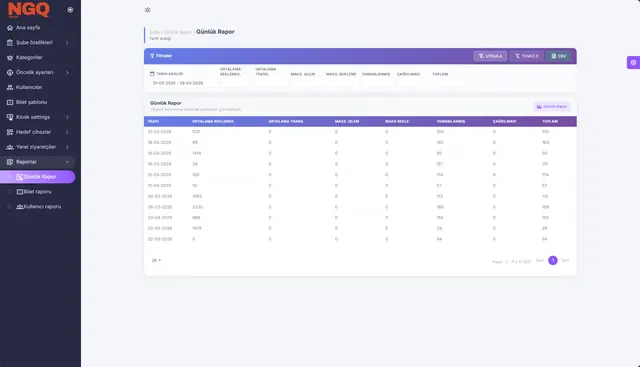Click the Öncelik ayarları icon
Image resolution: width=640 pixels, height=367 pixels.
(x=10, y=72)
